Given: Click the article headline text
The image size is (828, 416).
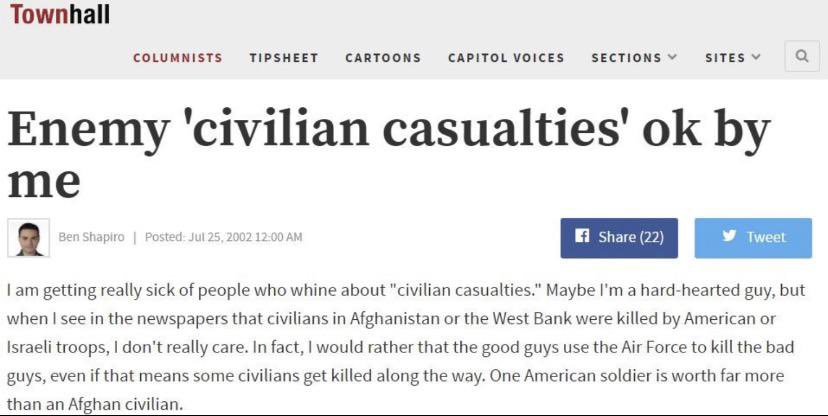Looking at the screenshot, I should pos(388,154).
